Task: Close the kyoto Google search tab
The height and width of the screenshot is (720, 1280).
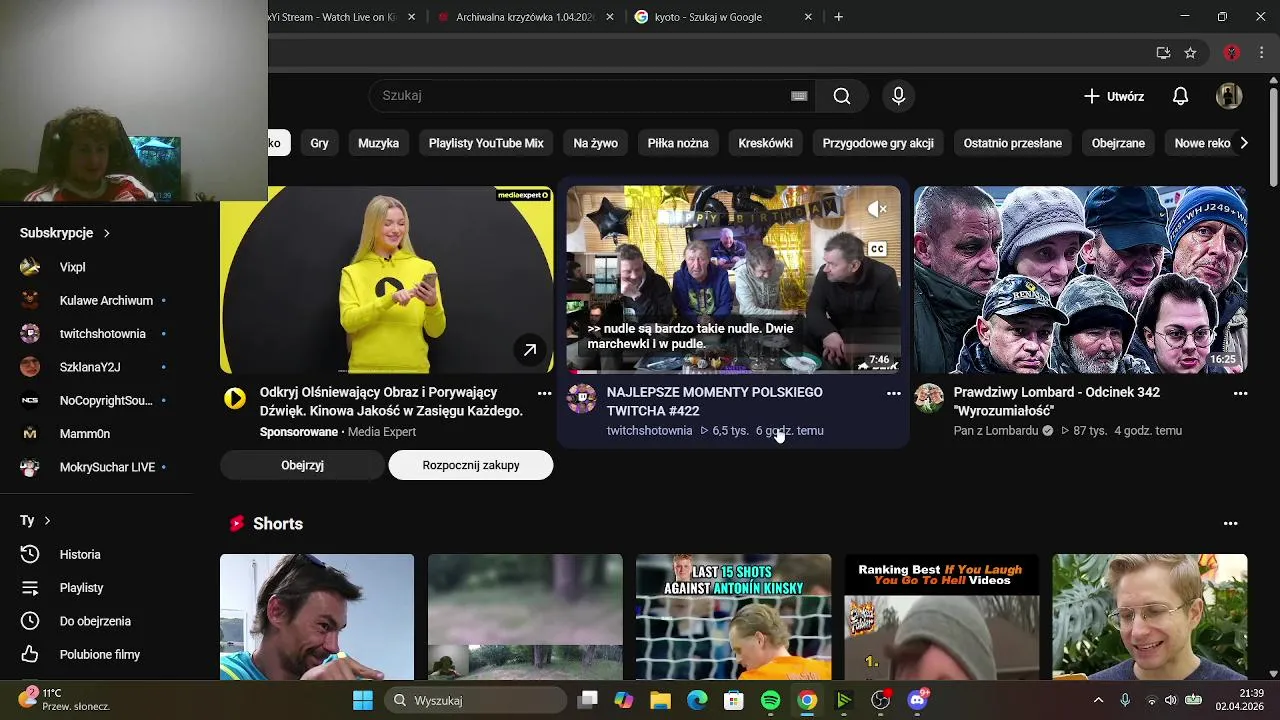Action: (x=808, y=17)
